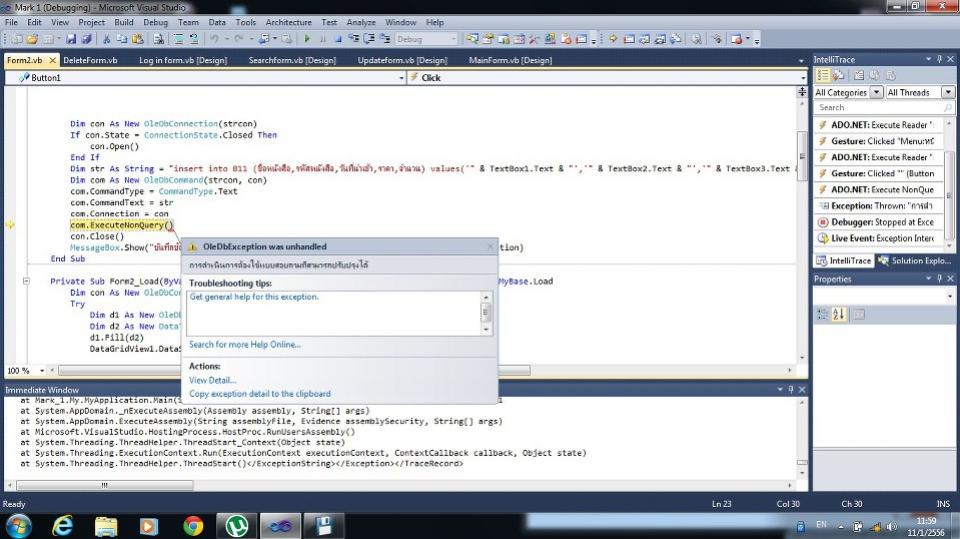Image resolution: width=960 pixels, height=539 pixels.
Task: Click the Stop Debugging square icon
Action: (338, 39)
